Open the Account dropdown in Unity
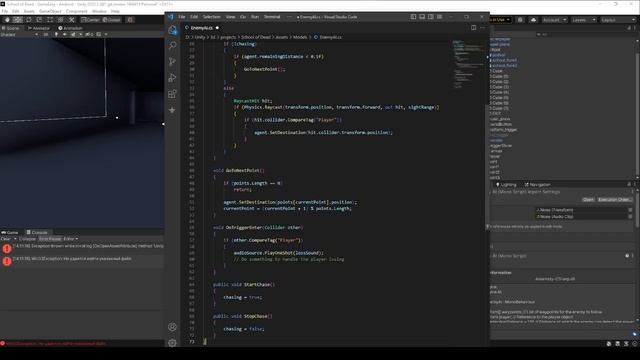The height and width of the screenshot is (360, 640). tap(554, 20)
